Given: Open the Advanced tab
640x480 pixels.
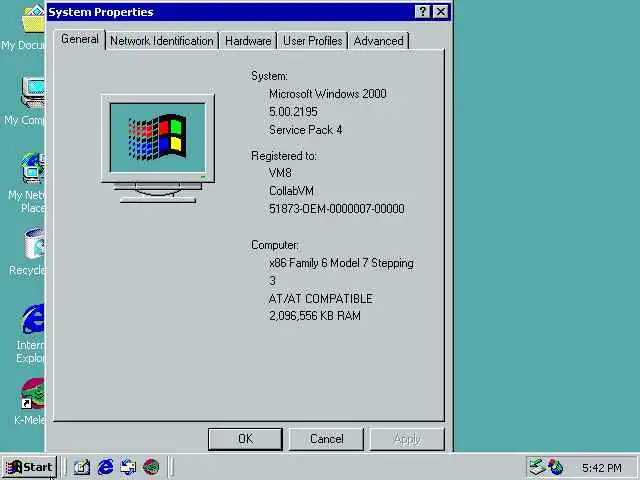Looking at the screenshot, I should [x=378, y=41].
